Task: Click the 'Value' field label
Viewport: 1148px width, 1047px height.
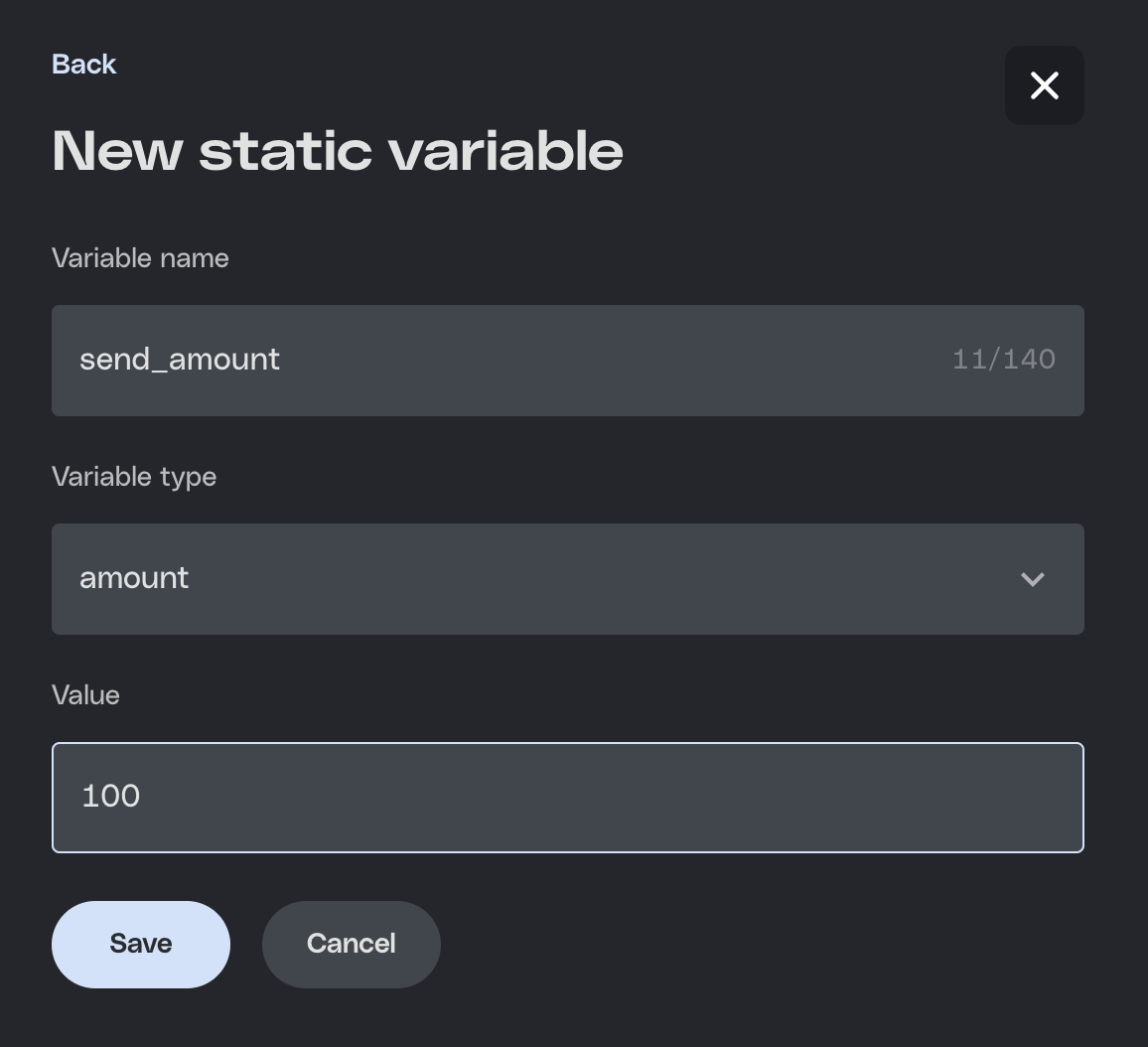Action: 85,695
